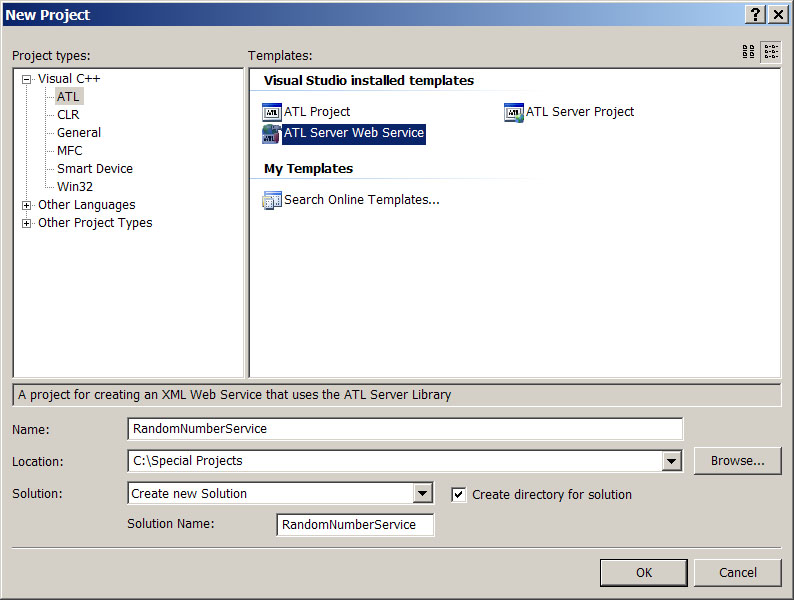794x600 pixels.
Task: Select the Other Project Types label
Action: tap(95, 223)
